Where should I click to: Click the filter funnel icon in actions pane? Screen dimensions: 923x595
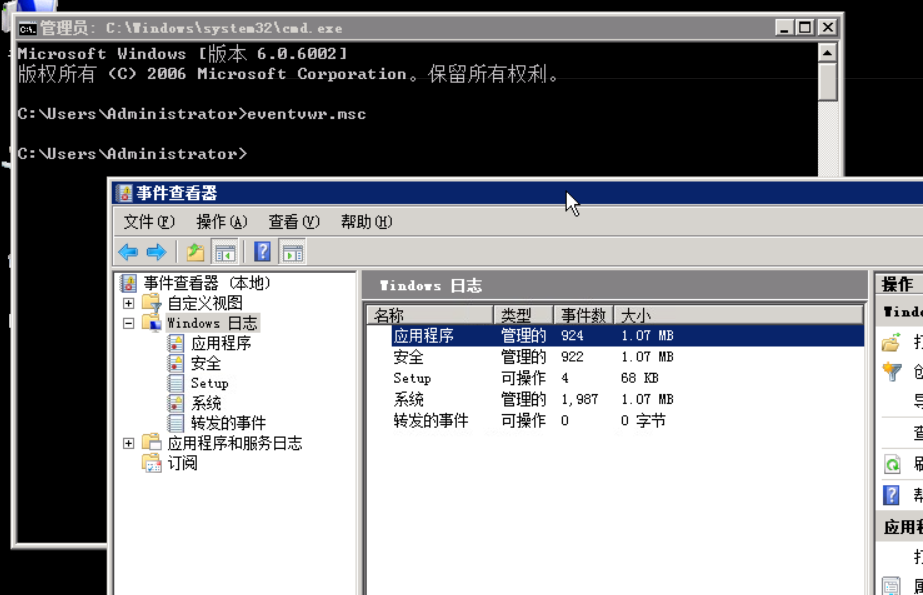892,371
